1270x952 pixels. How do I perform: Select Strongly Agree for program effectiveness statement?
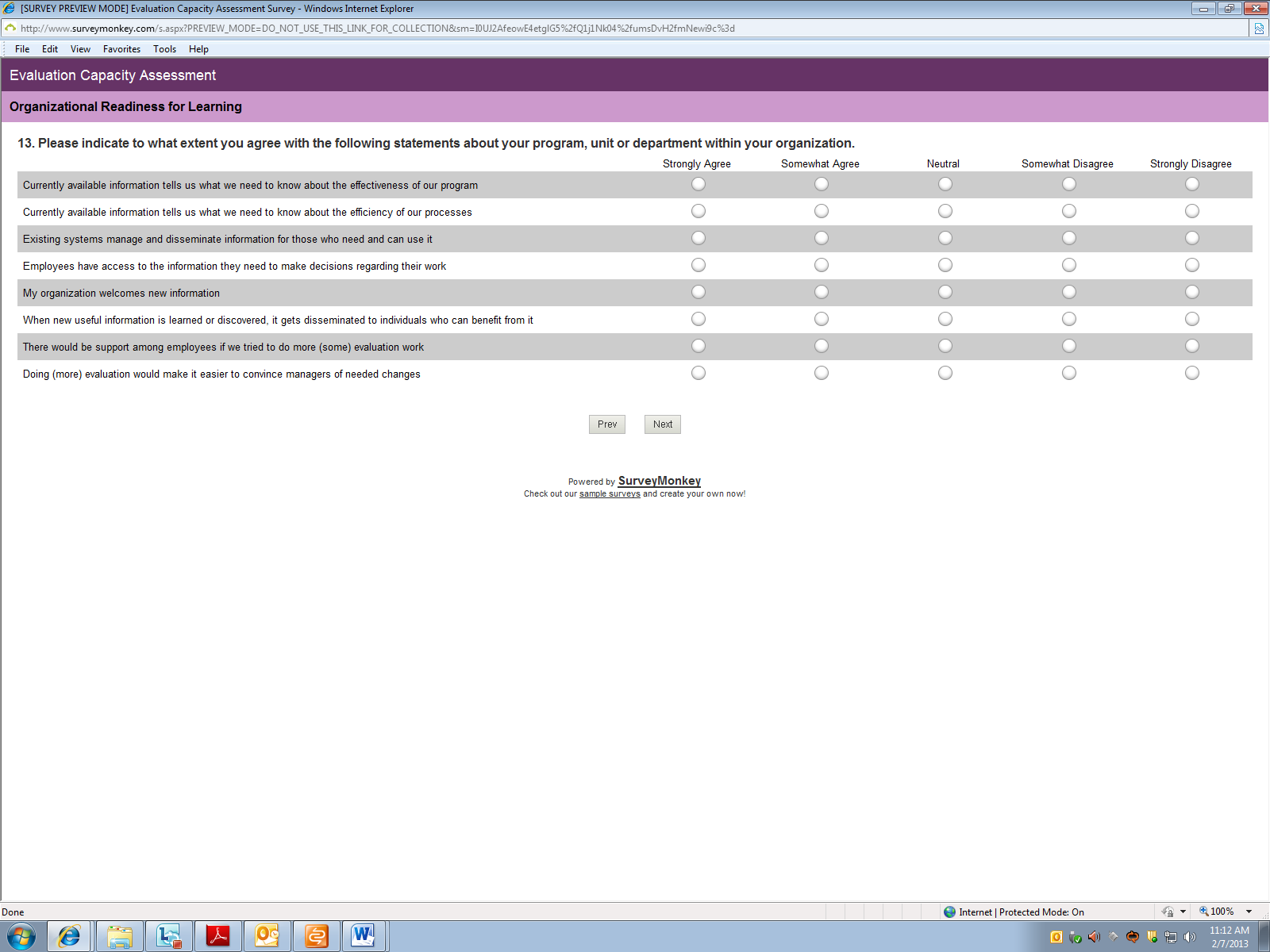pyautogui.click(x=698, y=184)
